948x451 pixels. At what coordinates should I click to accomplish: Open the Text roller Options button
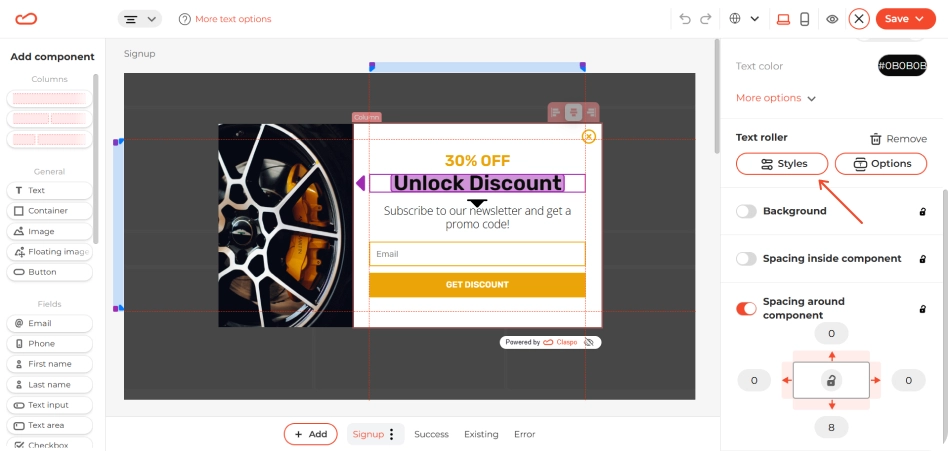pyautogui.click(x=881, y=164)
